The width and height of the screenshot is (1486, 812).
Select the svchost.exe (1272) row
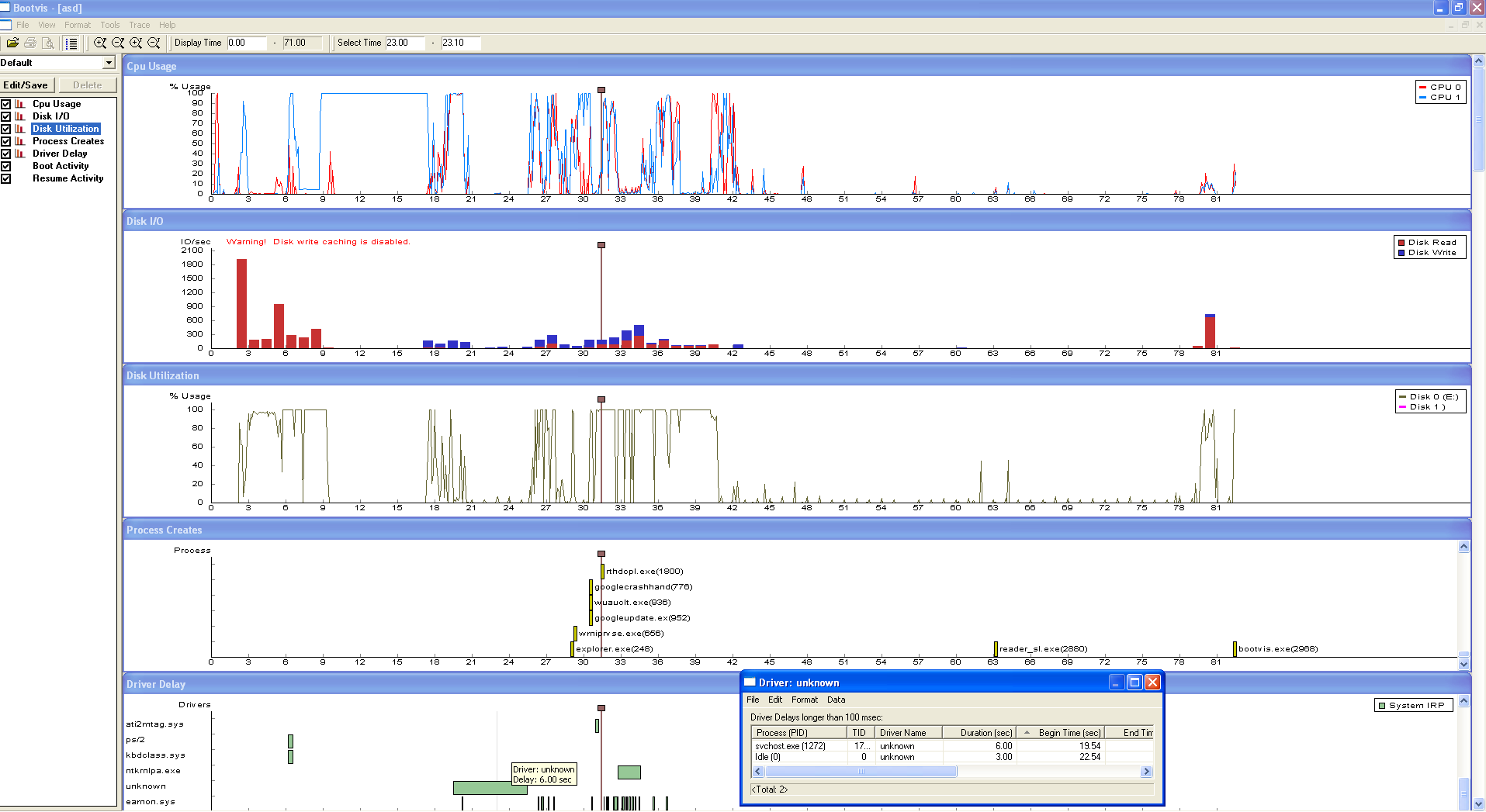[x=790, y=746]
